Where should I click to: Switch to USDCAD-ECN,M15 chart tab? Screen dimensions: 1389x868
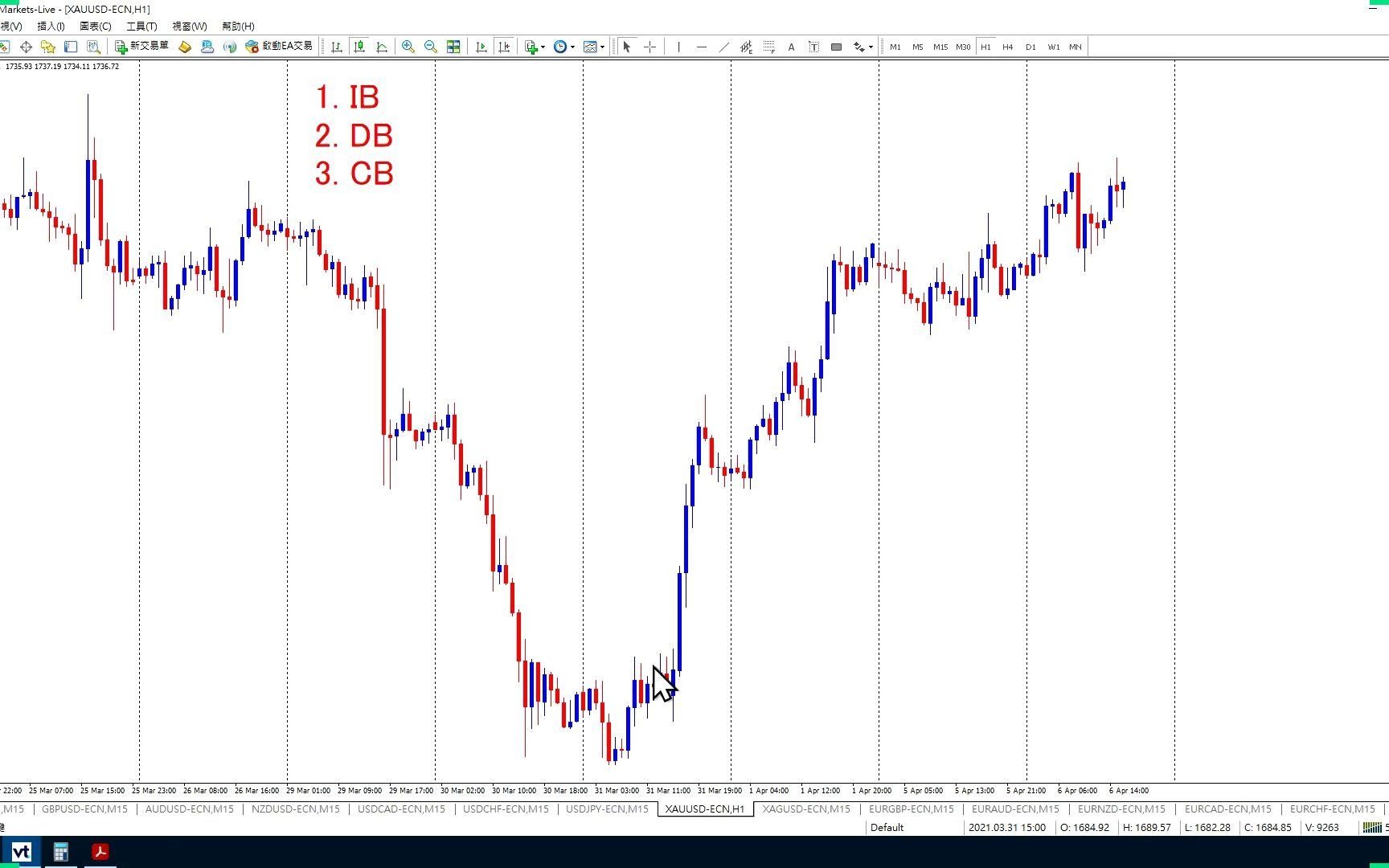coord(401,809)
